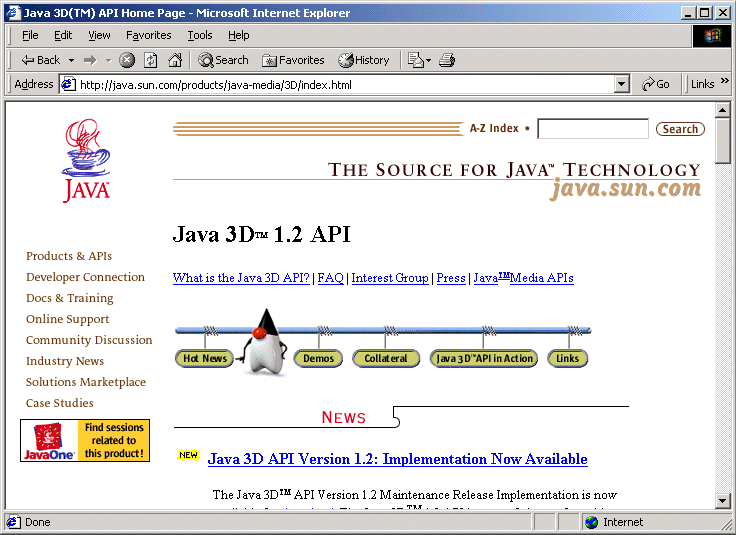Refresh the page with the Refresh icon
The width and height of the screenshot is (736, 535).
(x=151, y=60)
